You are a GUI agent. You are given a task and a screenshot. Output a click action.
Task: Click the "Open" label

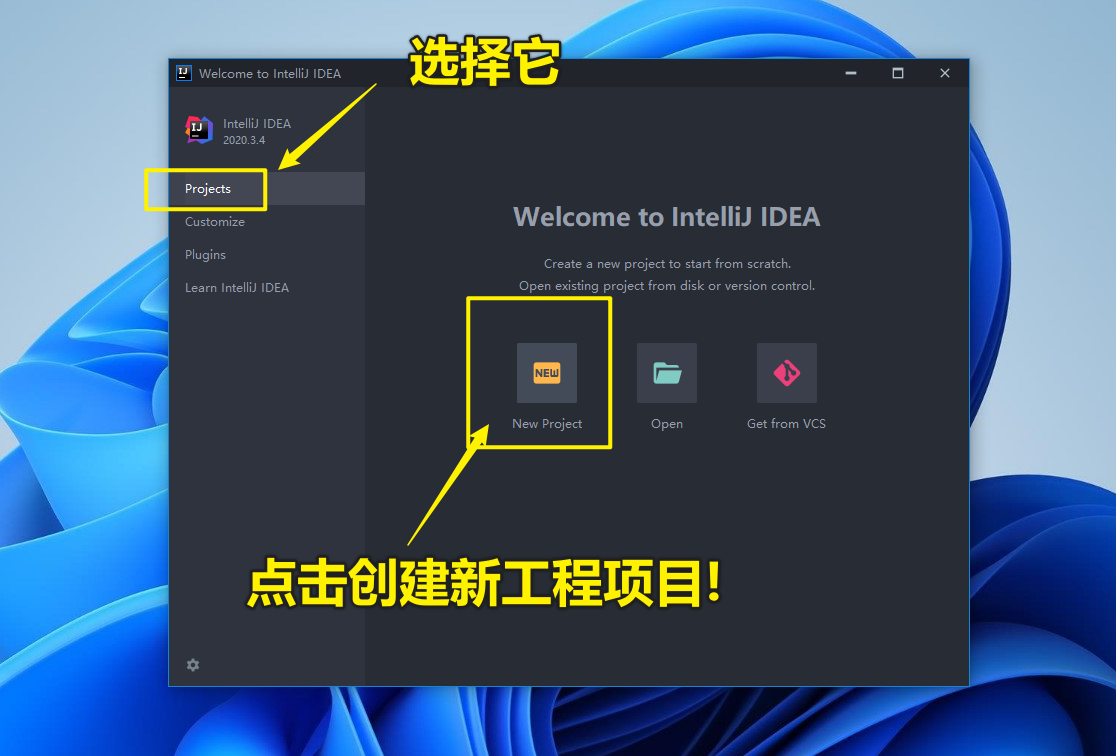[667, 424]
